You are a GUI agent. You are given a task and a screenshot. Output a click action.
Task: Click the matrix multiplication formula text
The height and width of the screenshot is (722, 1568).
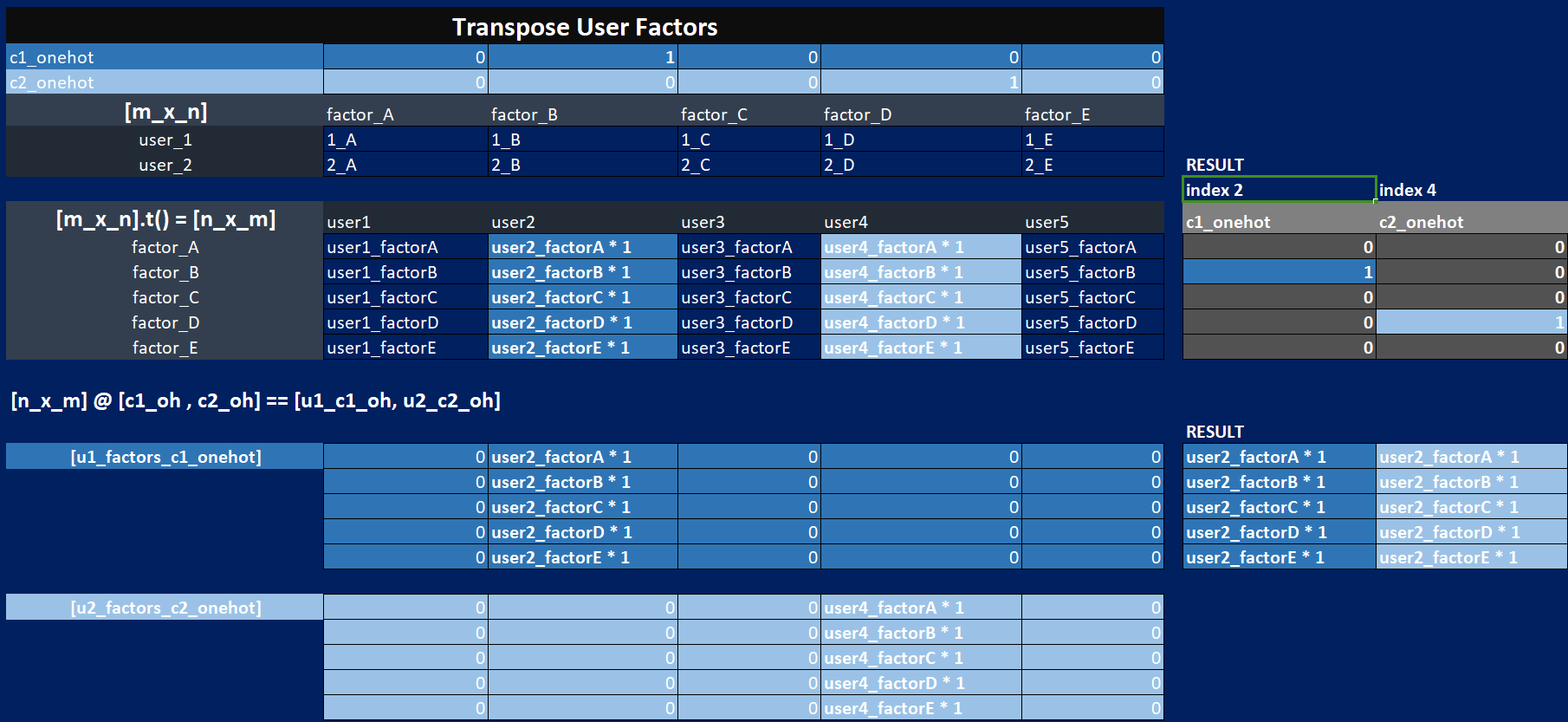coord(256,400)
